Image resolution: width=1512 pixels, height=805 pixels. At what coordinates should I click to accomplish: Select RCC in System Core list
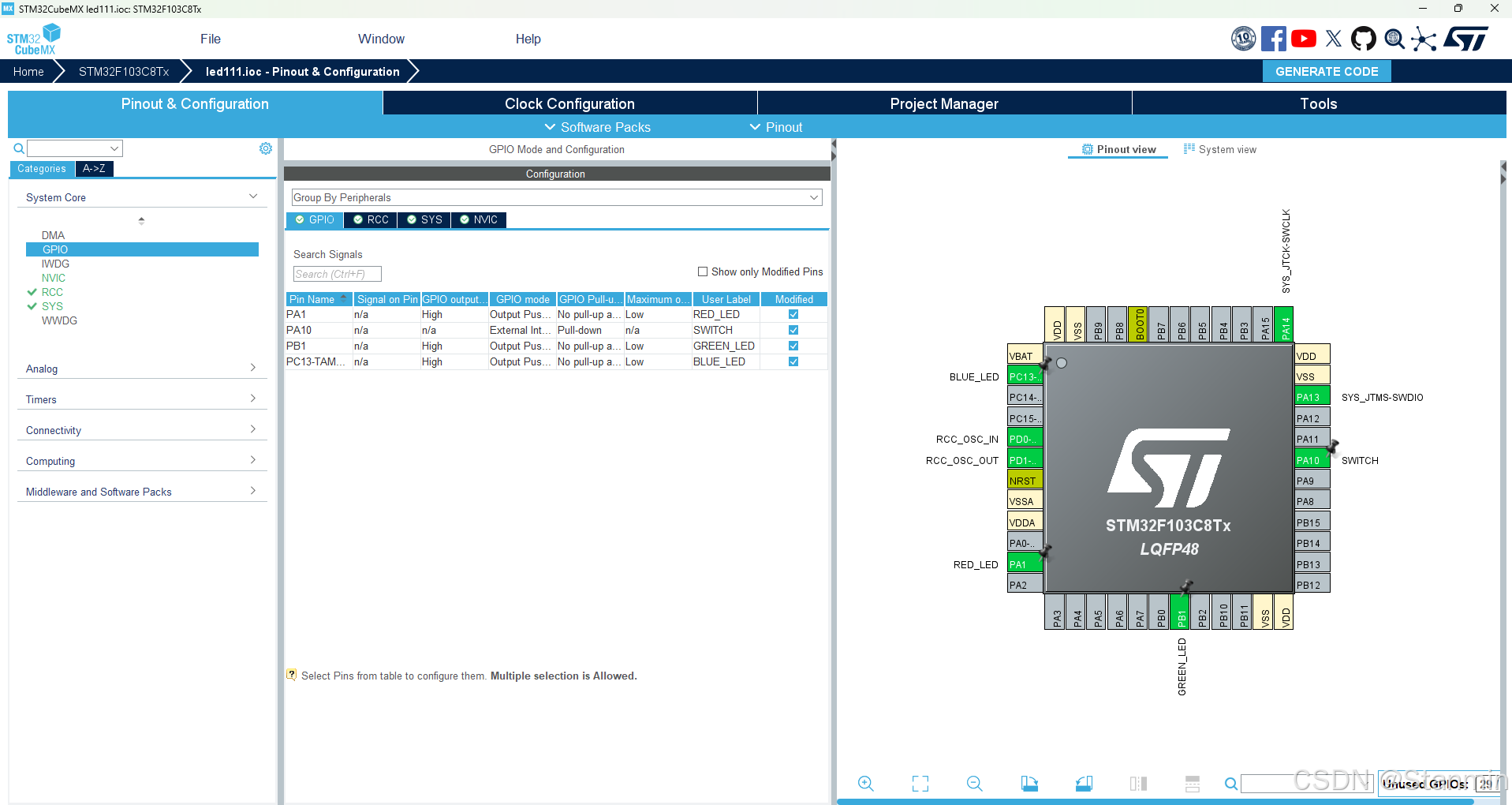click(52, 292)
